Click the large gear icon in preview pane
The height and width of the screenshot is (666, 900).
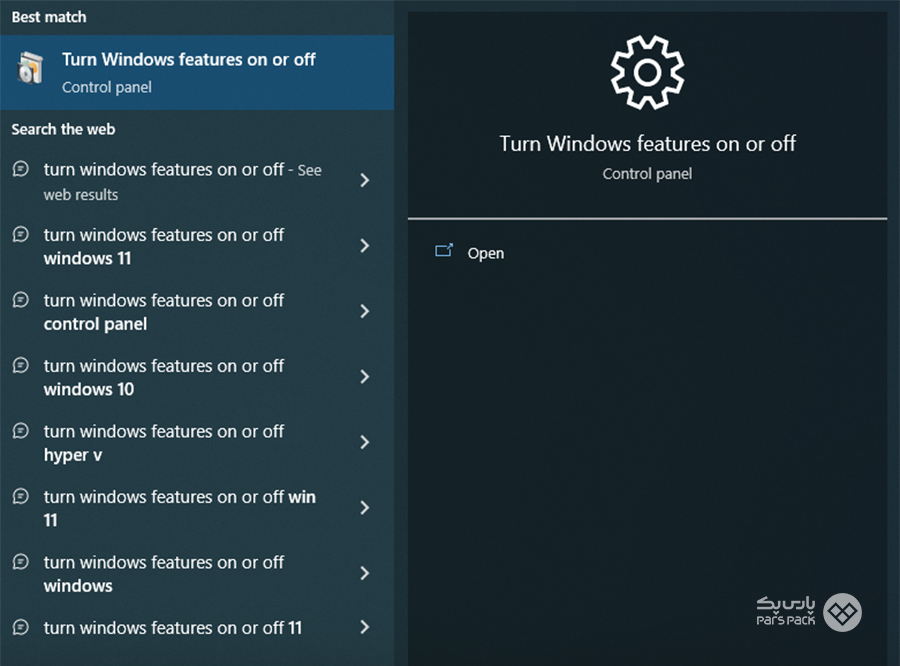tap(647, 72)
